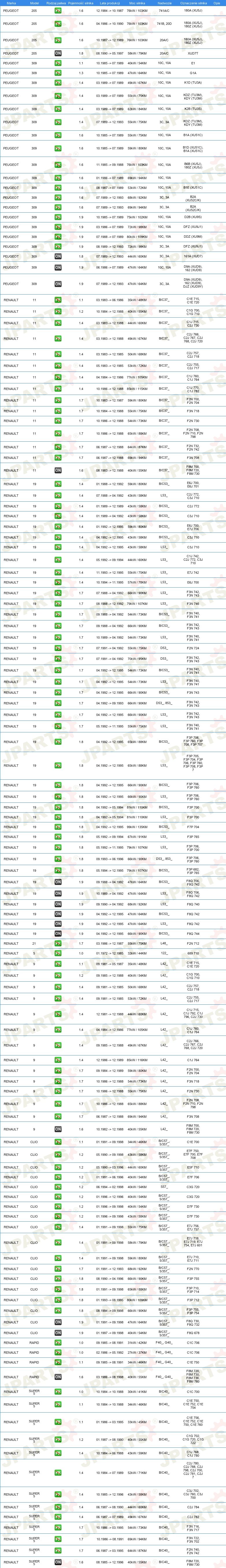This screenshot has width=226, height=1568.
Task: Click the Pojemność silnika column header
Action: (81, 3)
